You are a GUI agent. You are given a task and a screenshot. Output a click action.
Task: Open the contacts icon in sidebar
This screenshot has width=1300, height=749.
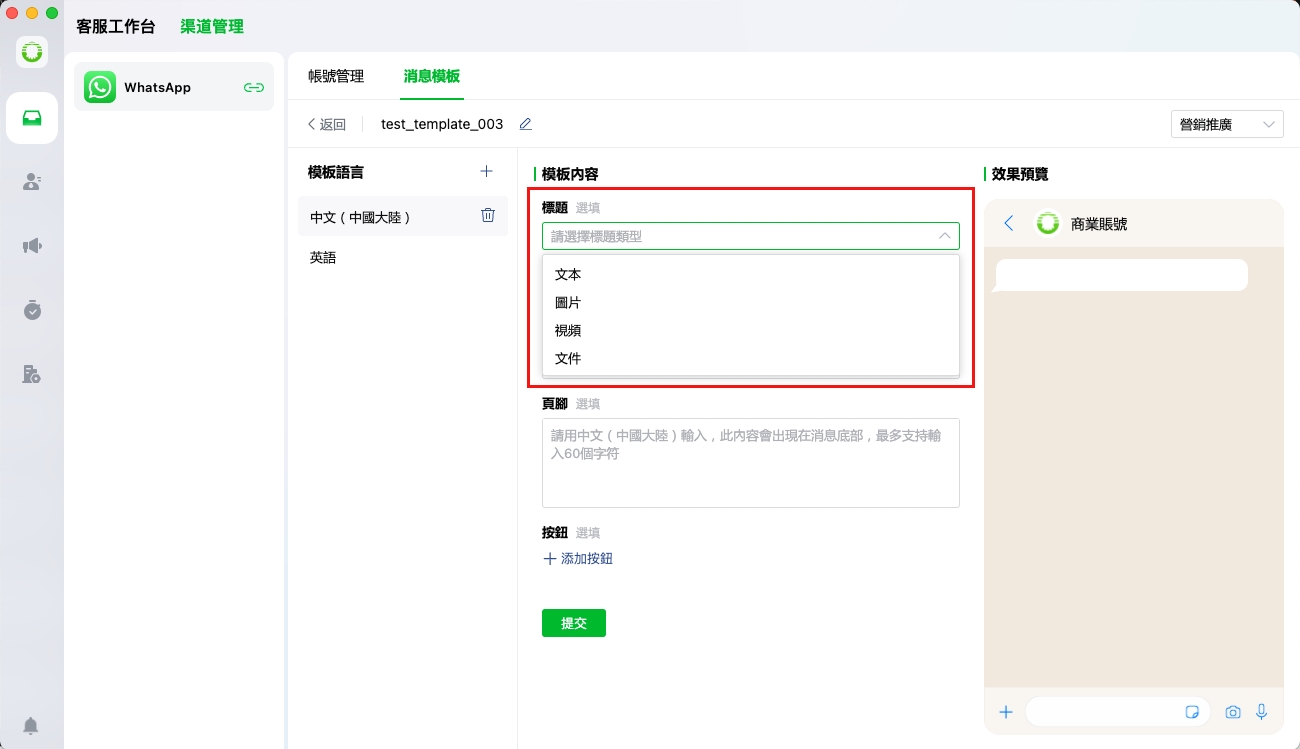pyautogui.click(x=32, y=182)
